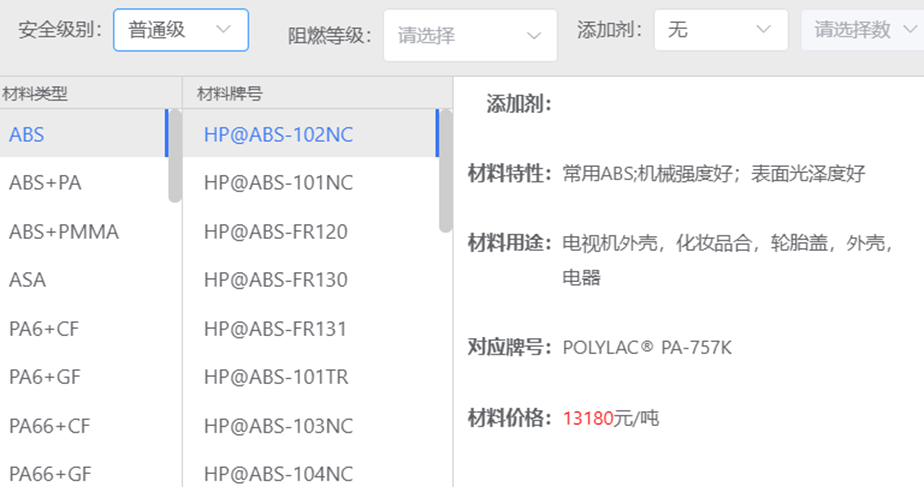924x487 pixels.
Task: Click the chevron arrow in 阻燃等级 selector
Action: [534, 36]
